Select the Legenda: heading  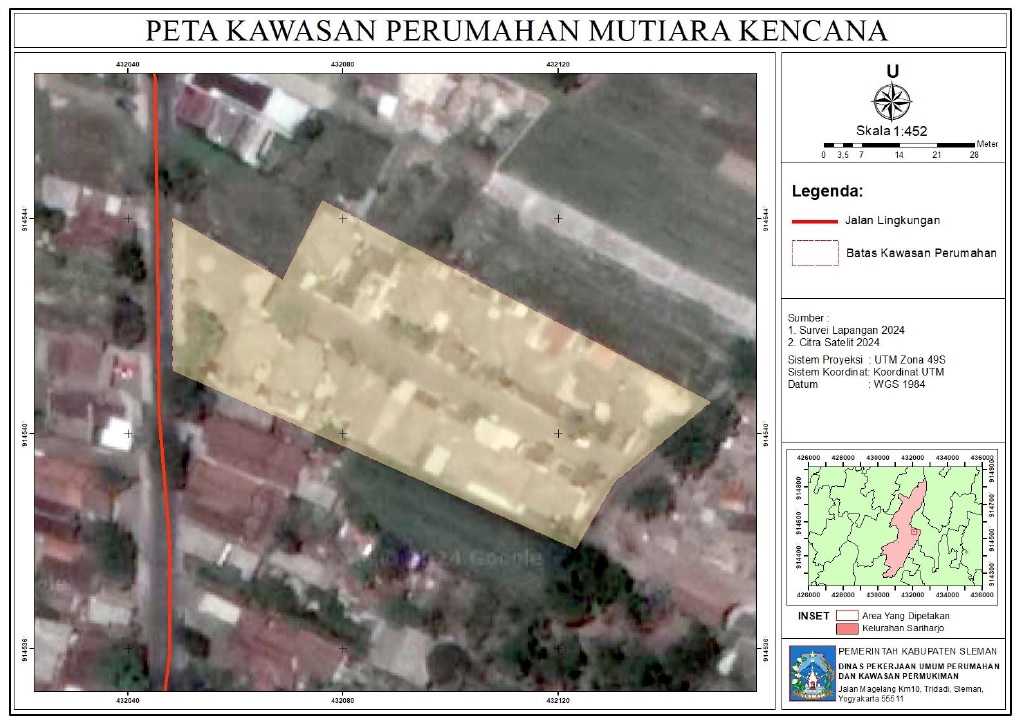click(827, 192)
